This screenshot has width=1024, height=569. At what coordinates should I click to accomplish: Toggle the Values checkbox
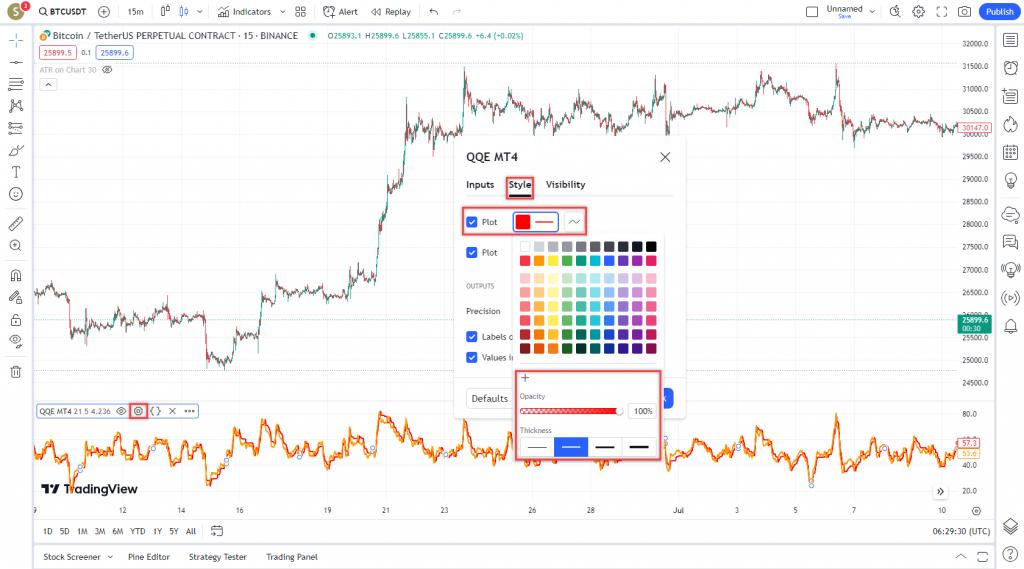472,357
